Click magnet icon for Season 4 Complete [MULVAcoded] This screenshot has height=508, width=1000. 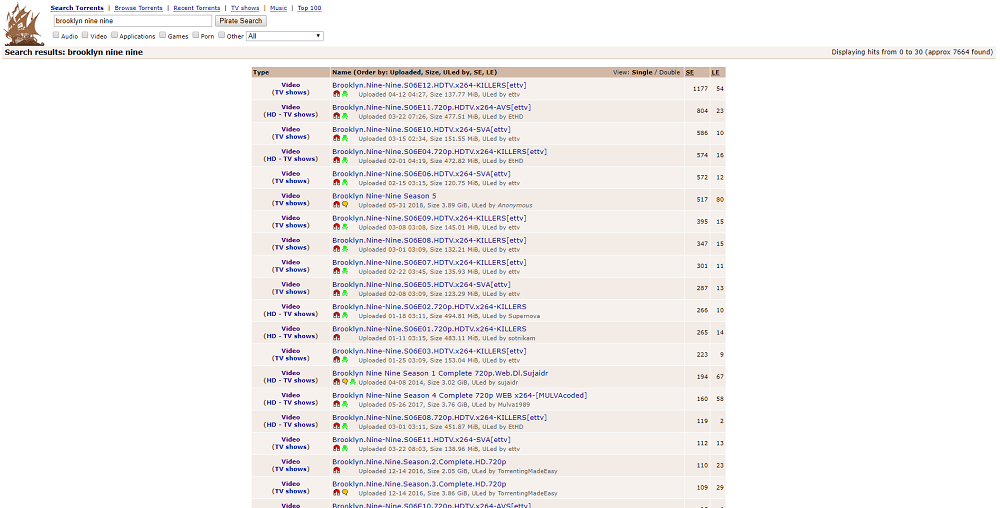(336, 404)
